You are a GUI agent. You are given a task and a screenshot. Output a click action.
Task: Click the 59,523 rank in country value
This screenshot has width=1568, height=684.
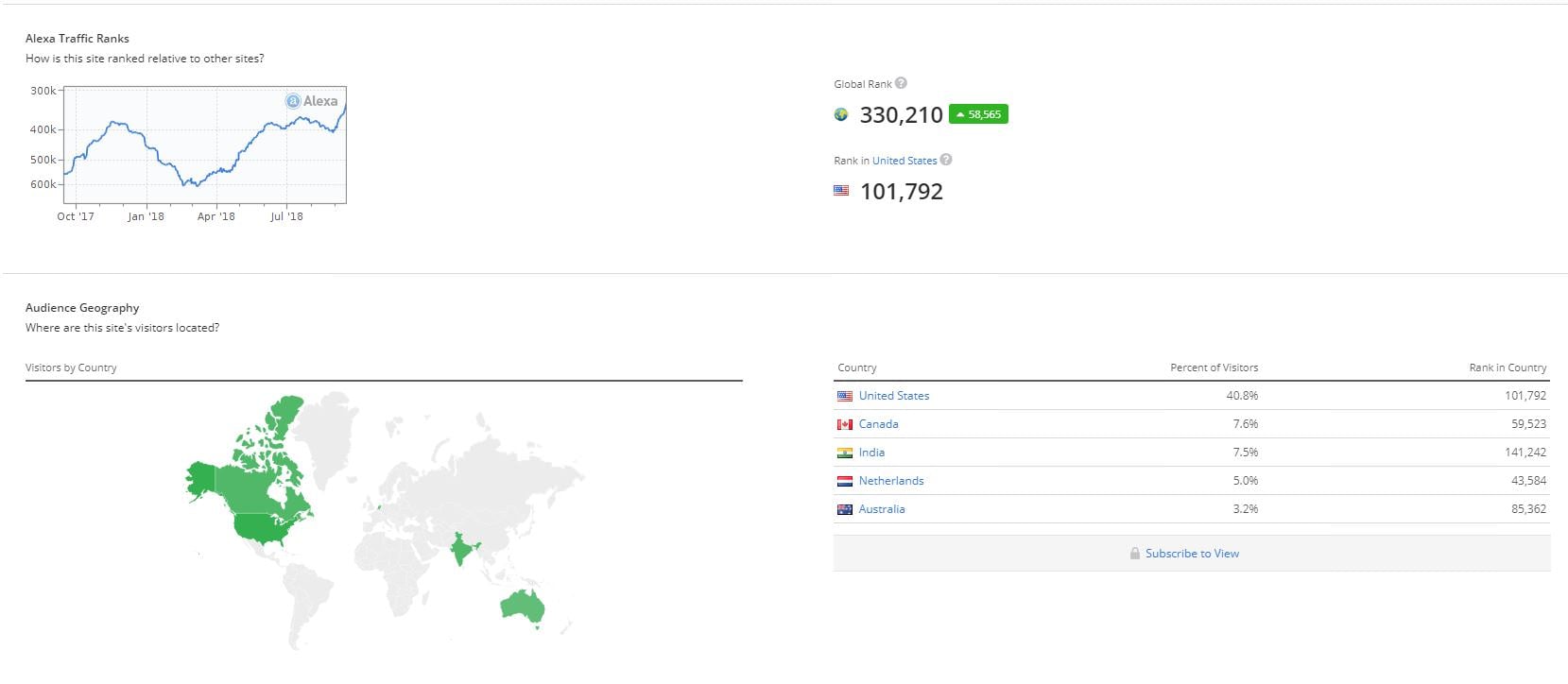1528,424
